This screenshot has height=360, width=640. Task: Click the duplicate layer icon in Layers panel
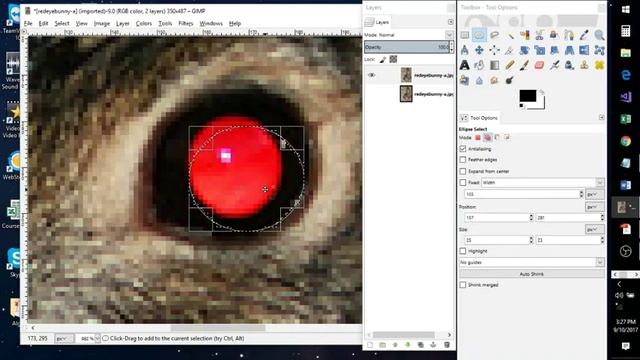coord(420,345)
